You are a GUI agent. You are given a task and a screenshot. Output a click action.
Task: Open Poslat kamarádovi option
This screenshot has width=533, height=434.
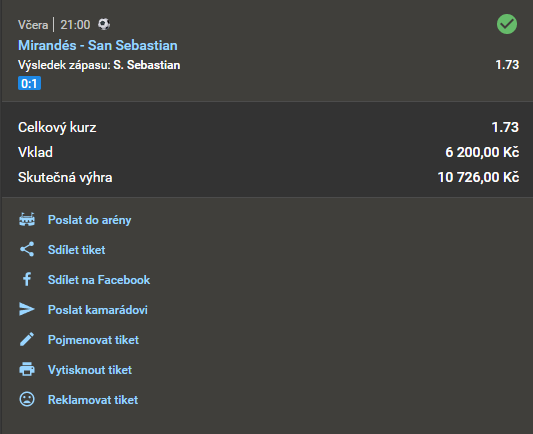[98, 310]
